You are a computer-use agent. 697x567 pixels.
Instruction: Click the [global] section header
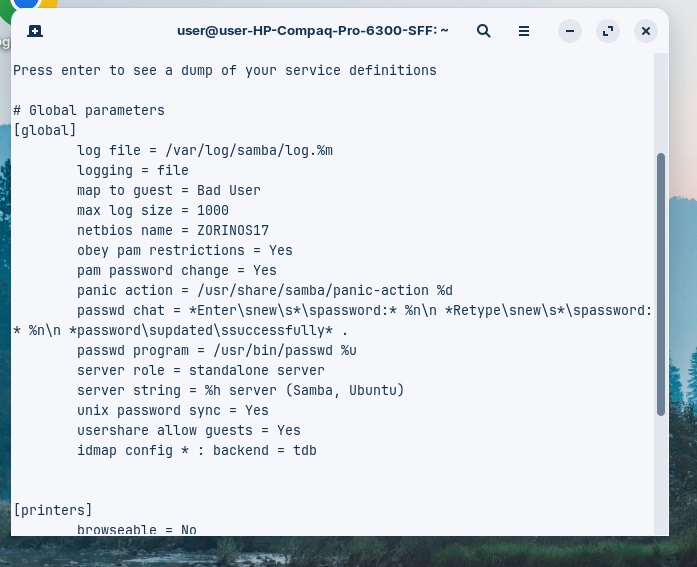(x=45, y=130)
